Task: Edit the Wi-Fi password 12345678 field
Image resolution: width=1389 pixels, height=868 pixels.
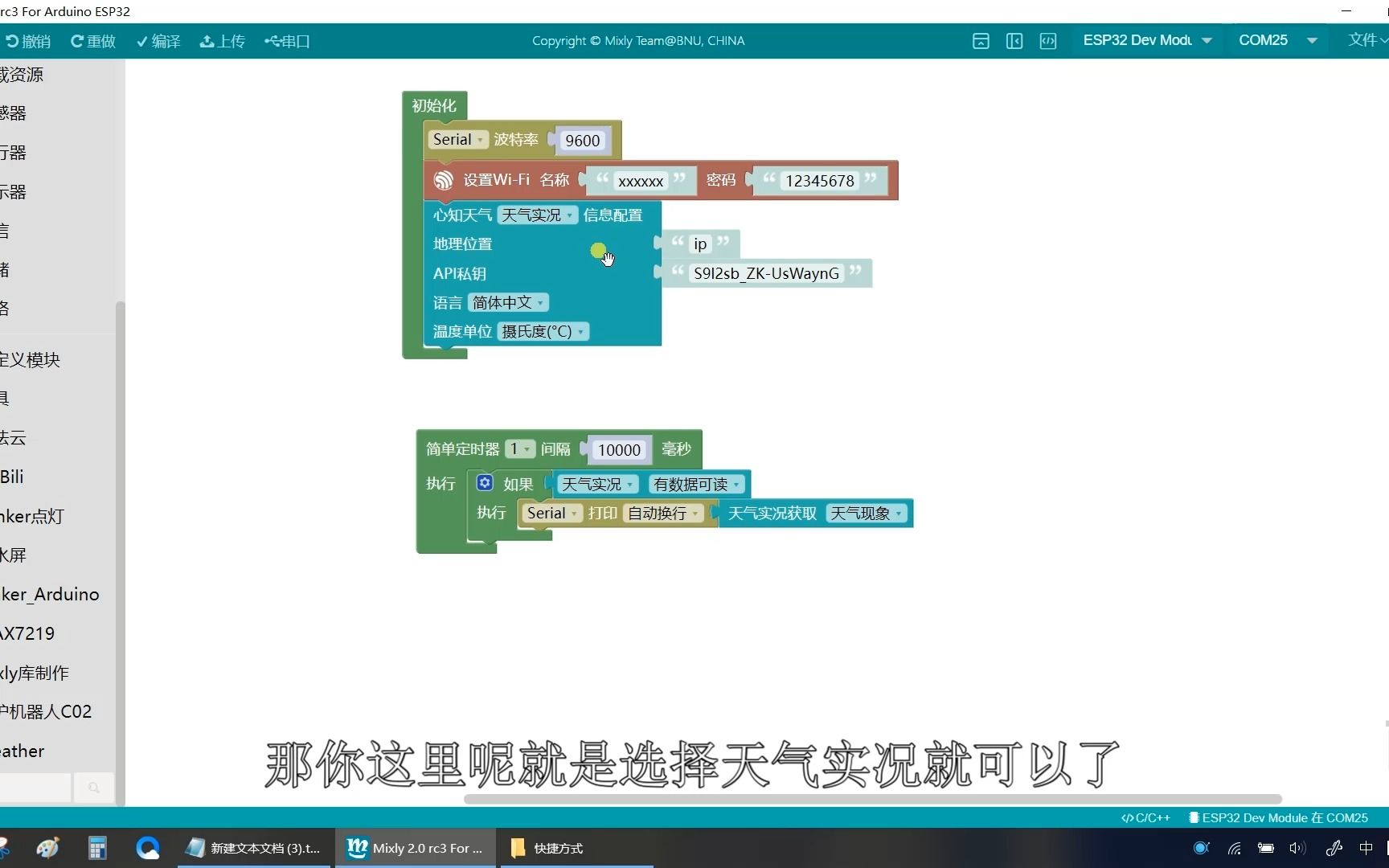Action: [x=820, y=181]
